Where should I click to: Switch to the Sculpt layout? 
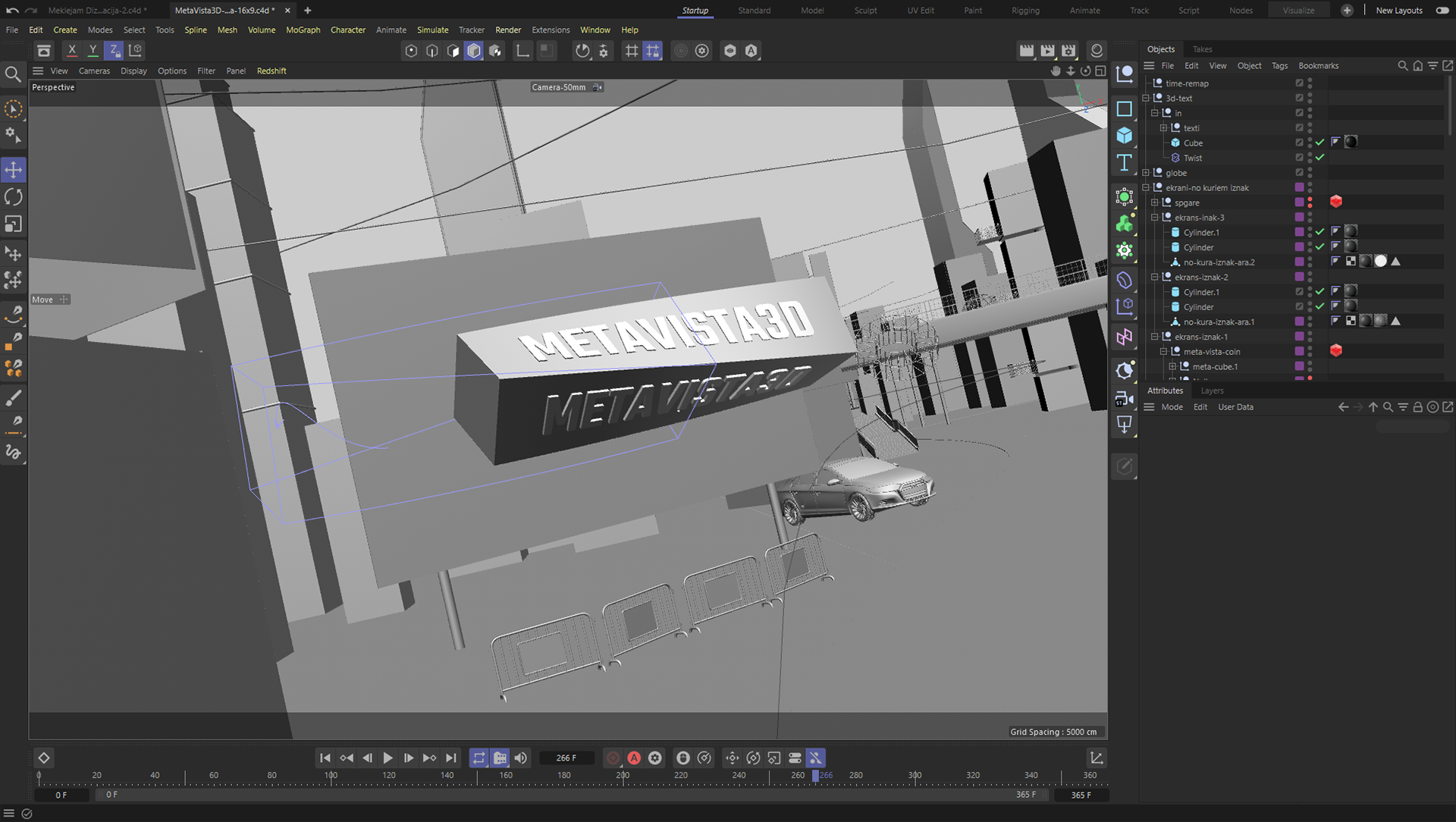click(865, 11)
